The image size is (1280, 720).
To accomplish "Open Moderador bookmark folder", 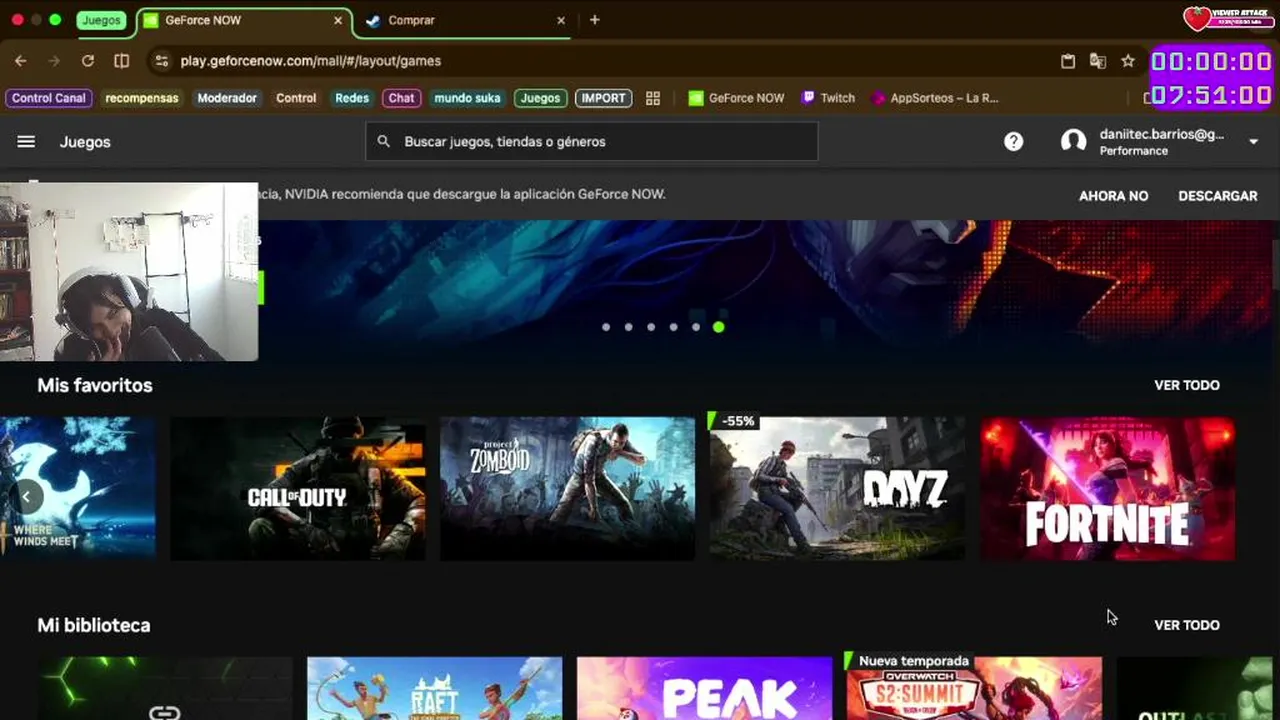I will [x=227, y=98].
